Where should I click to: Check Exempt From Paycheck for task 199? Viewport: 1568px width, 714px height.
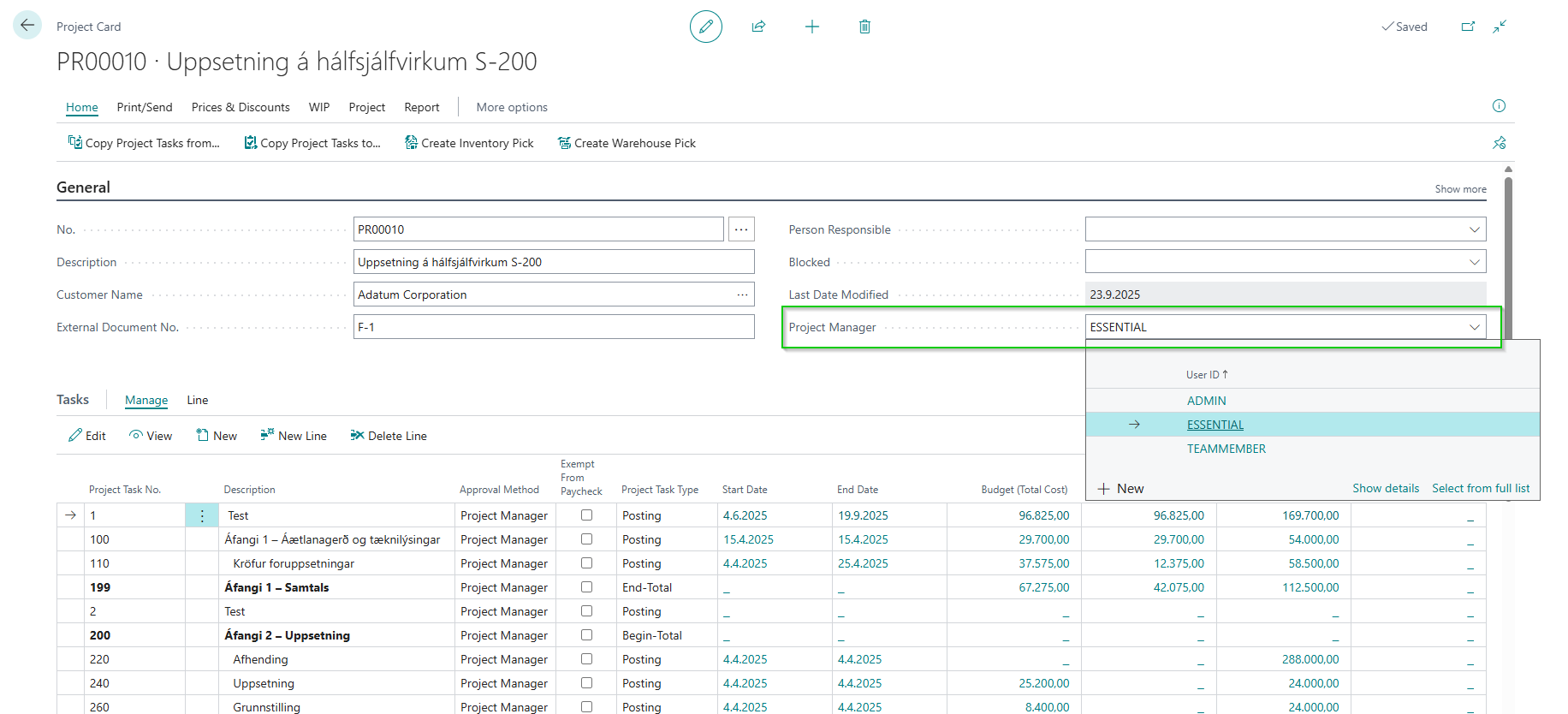pos(586,587)
